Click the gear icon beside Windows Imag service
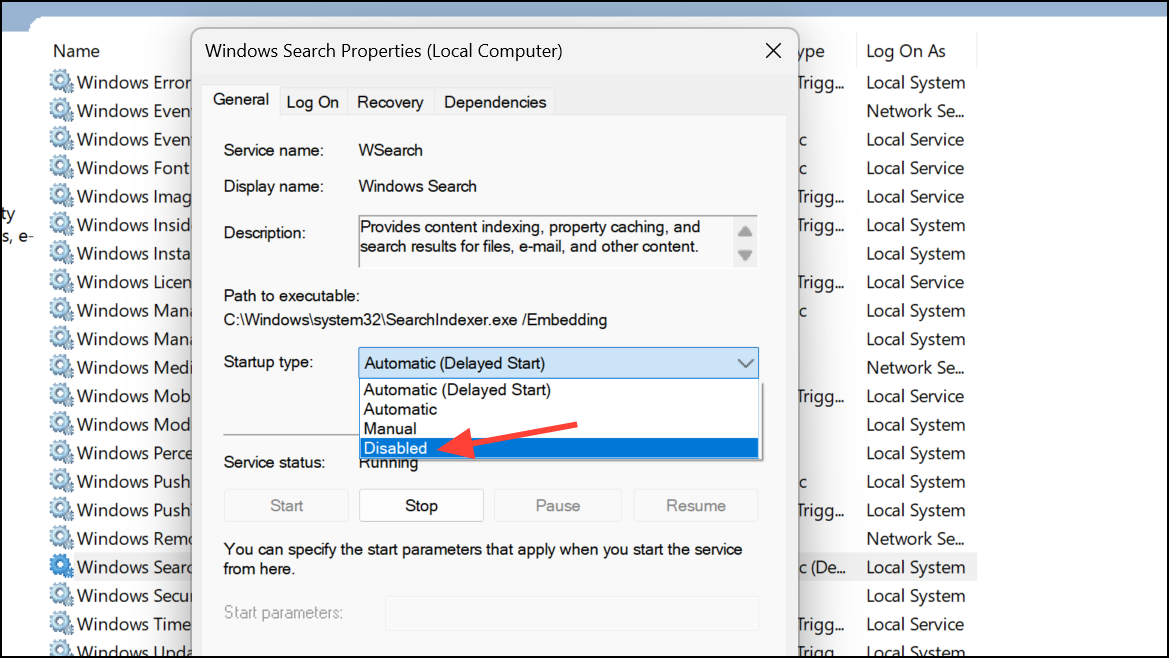This screenshot has height=658, width=1169. [x=61, y=195]
